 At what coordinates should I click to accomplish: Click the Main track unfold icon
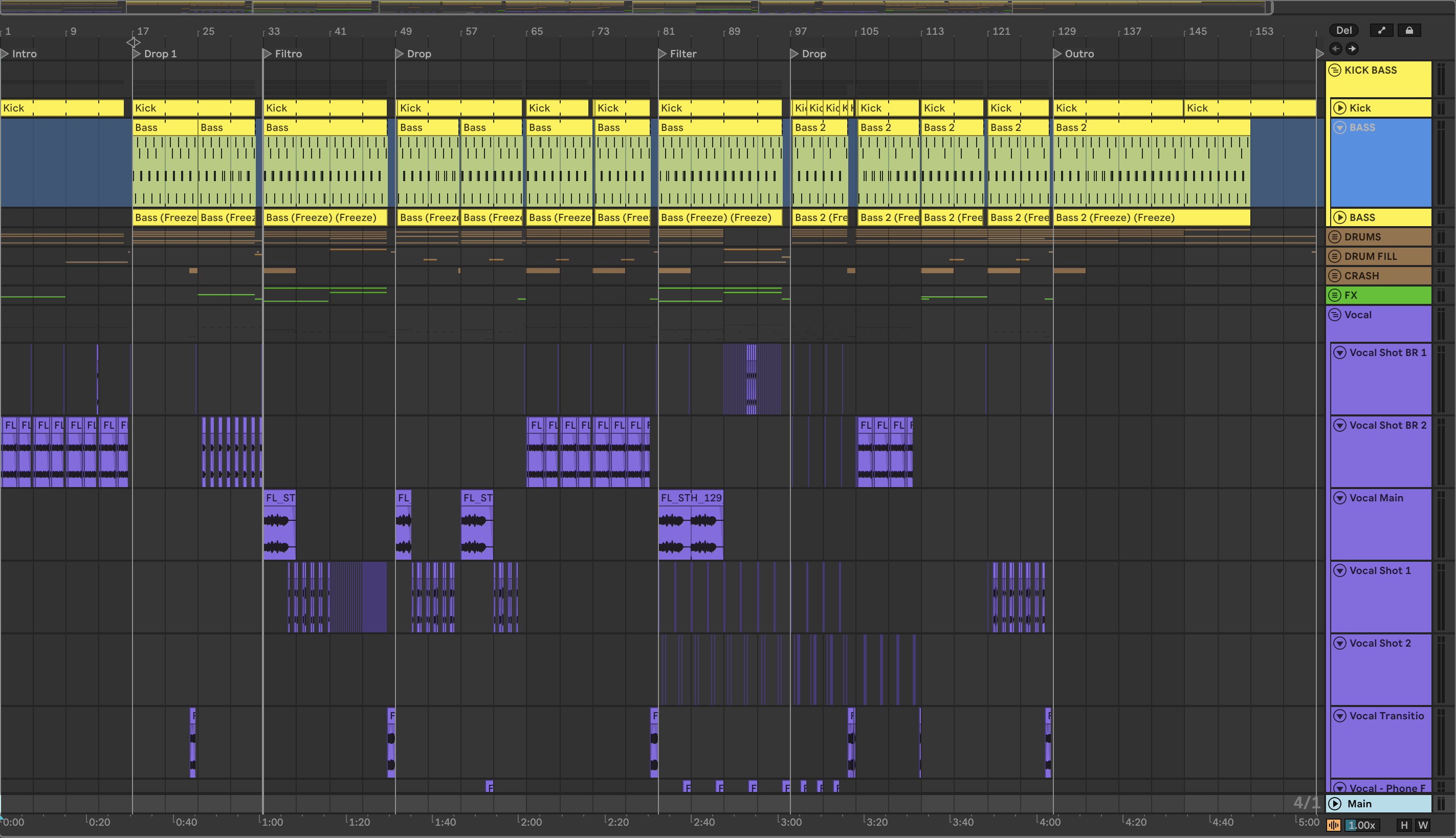coord(1335,803)
